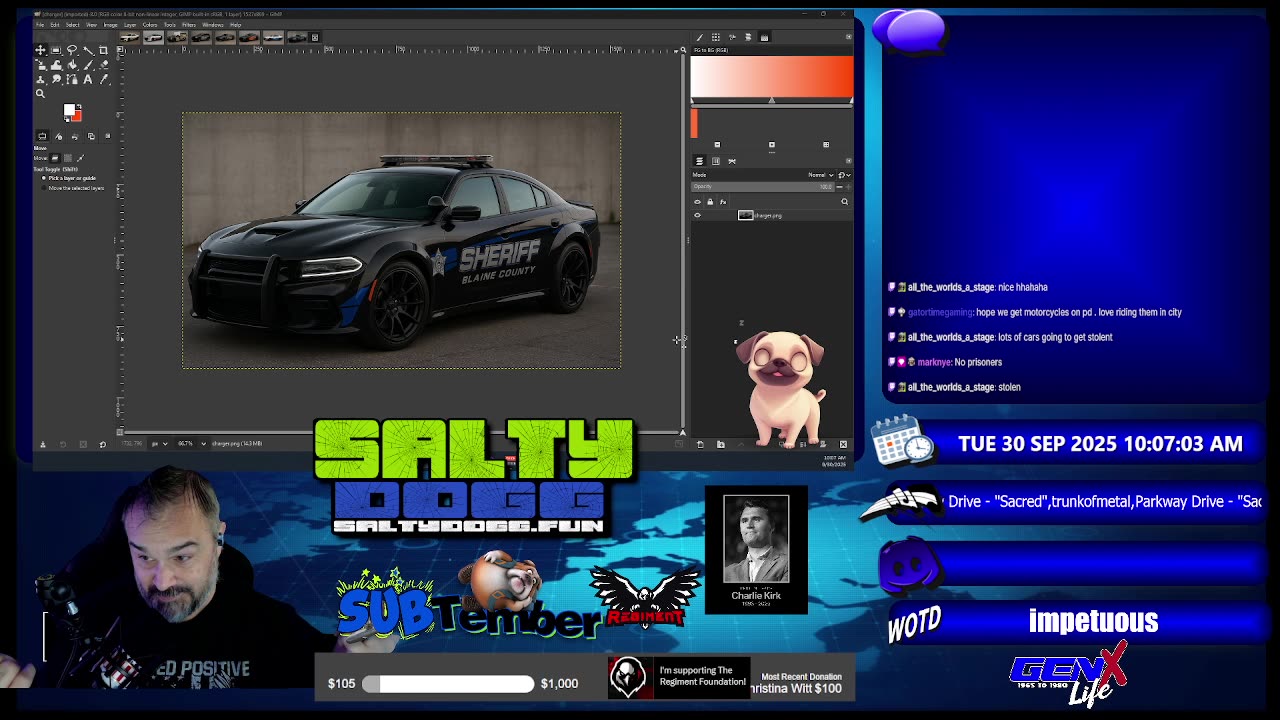Switch to the Tool Options tab
Screen dimensions: 1280x720
[42, 136]
